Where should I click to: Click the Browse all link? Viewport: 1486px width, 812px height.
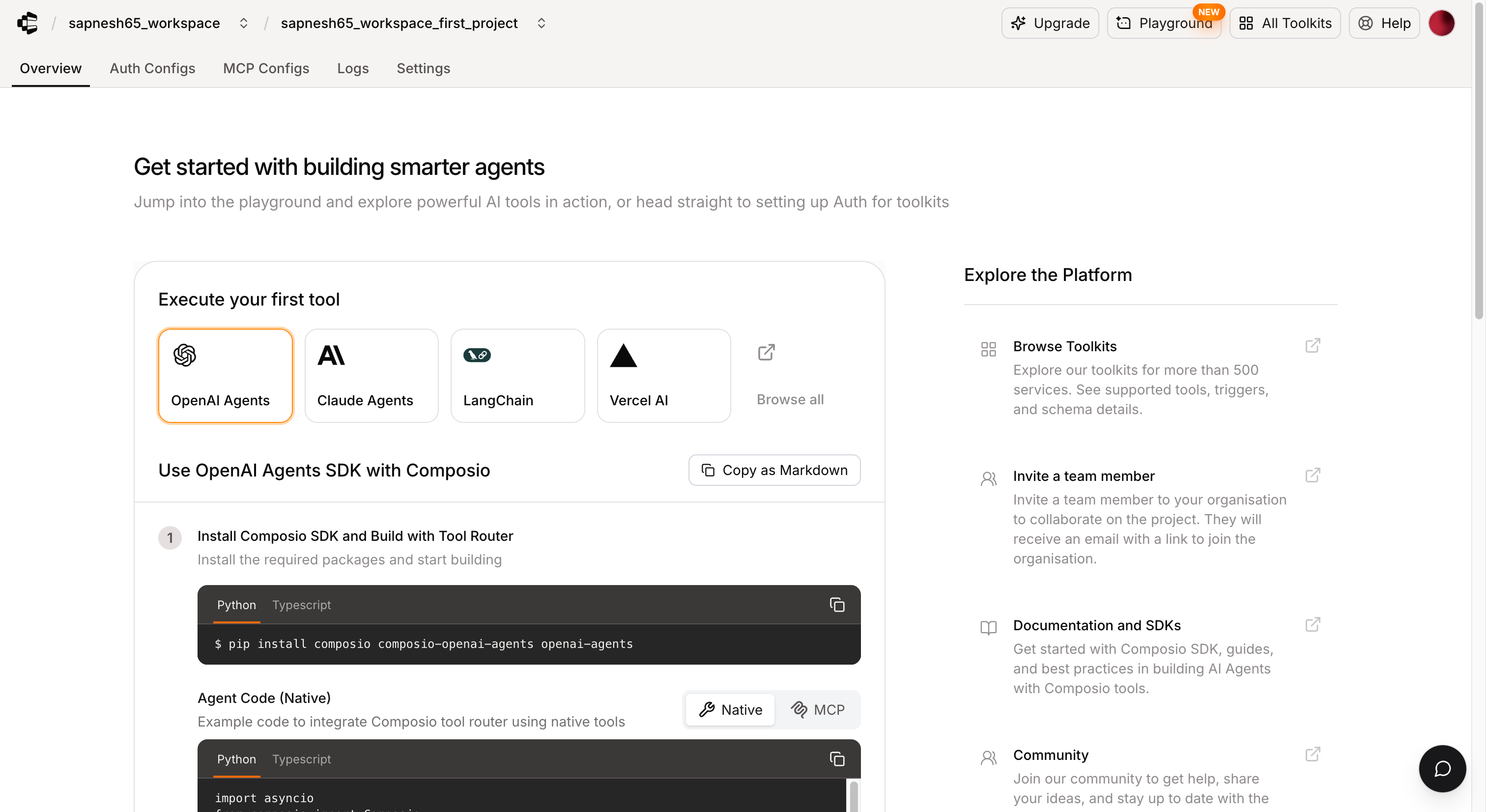coord(790,399)
